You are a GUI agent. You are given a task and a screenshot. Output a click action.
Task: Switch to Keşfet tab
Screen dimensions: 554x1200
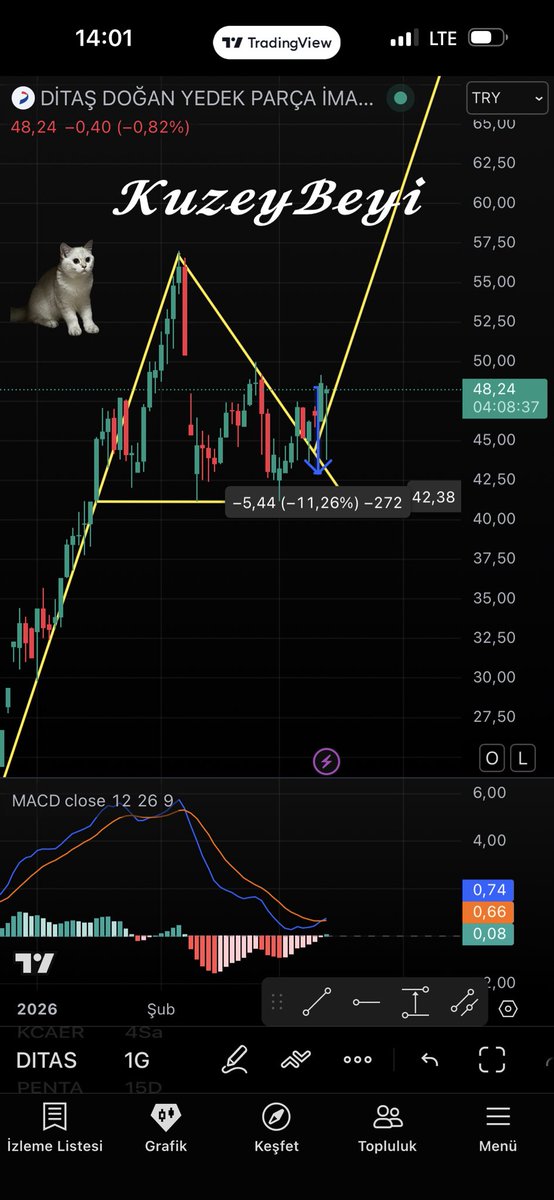click(x=276, y=1128)
